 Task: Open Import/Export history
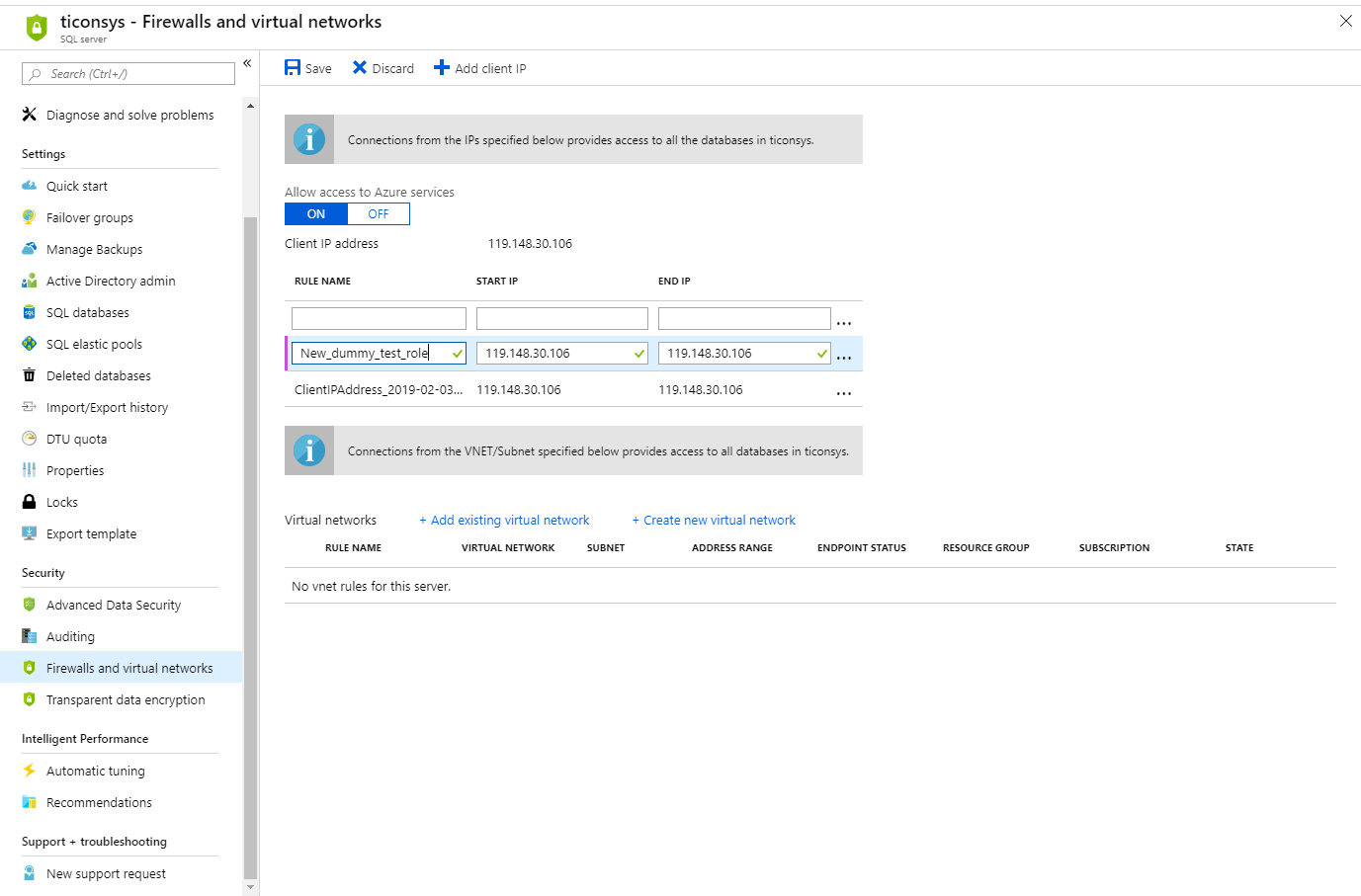[107, 407]
